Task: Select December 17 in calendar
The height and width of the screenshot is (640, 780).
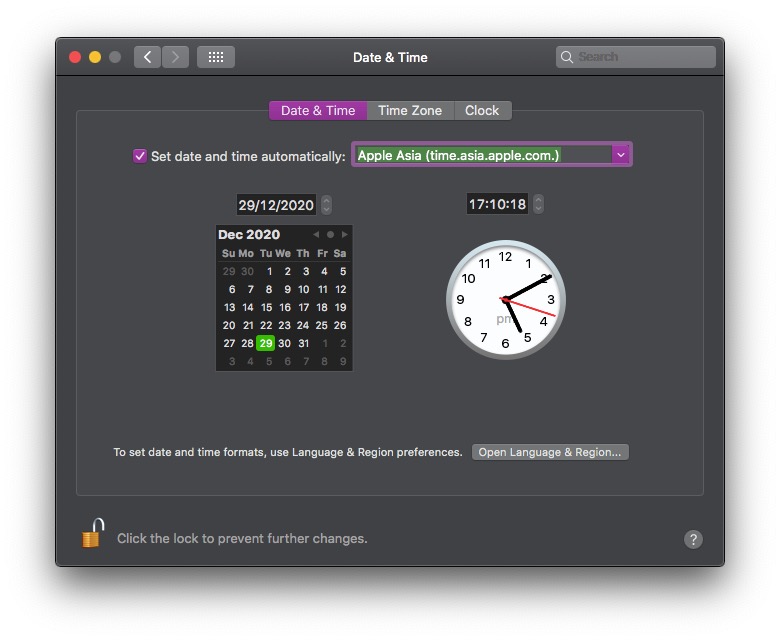Action: [303, 307]
